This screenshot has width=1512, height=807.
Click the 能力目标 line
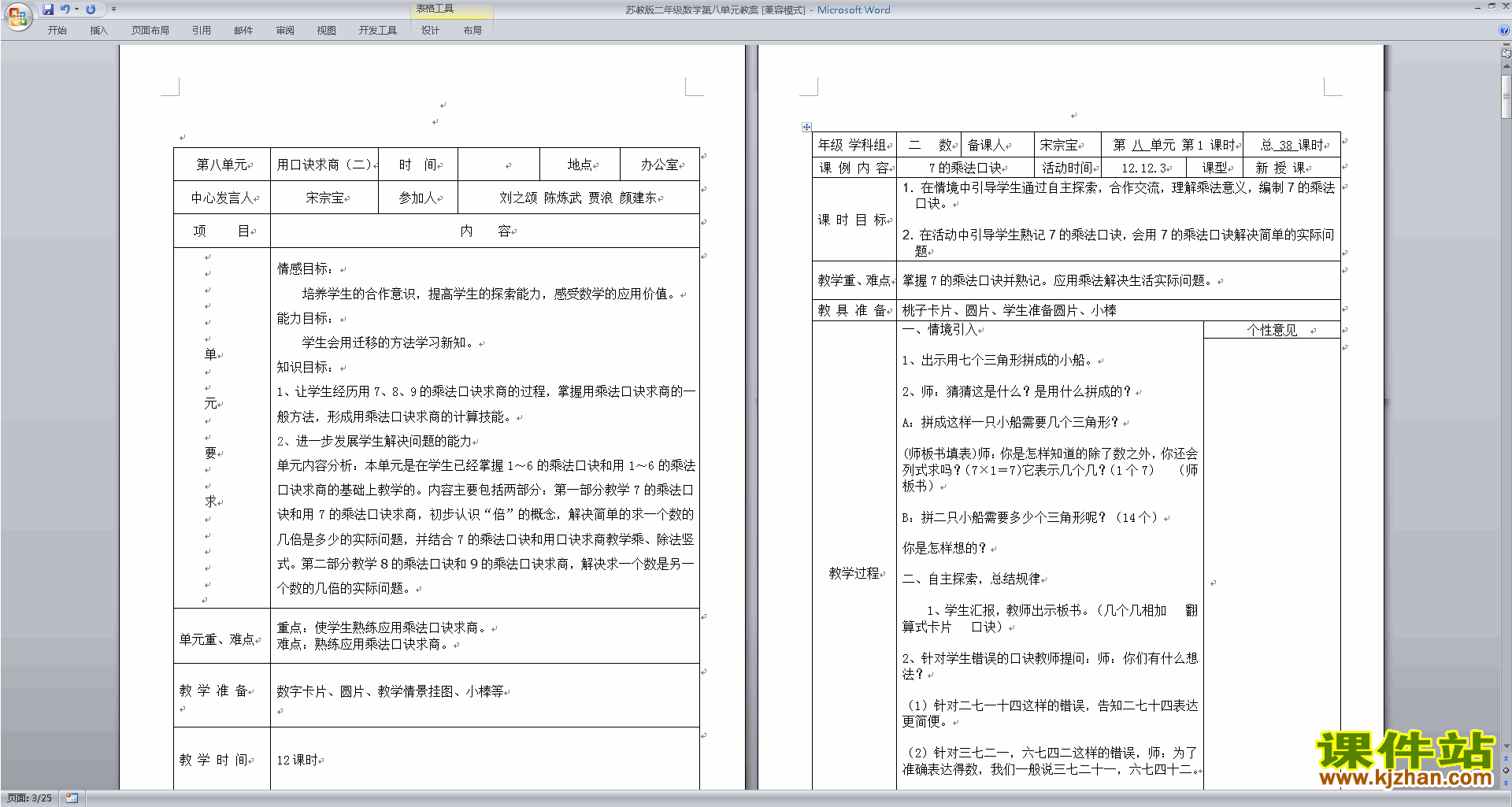306,318
